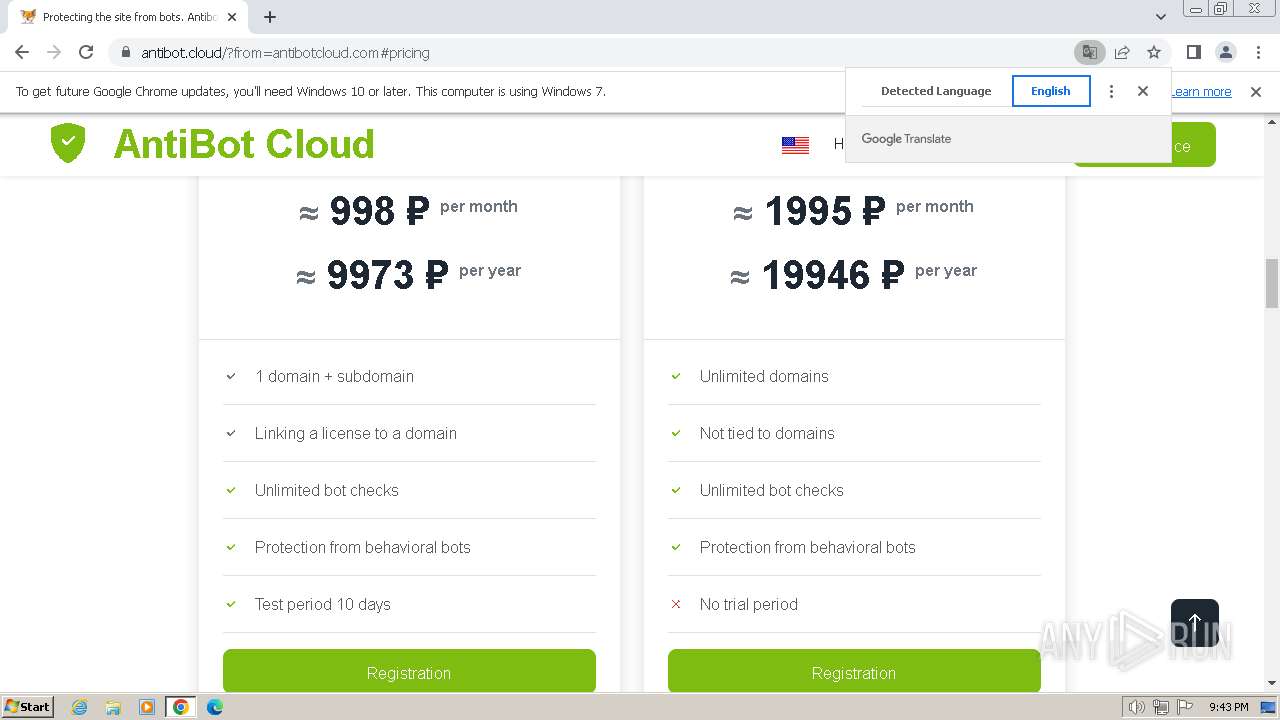The image size is (1280, 720).
Task: Close the Google Translate popup
Action: coord(1143,91)
